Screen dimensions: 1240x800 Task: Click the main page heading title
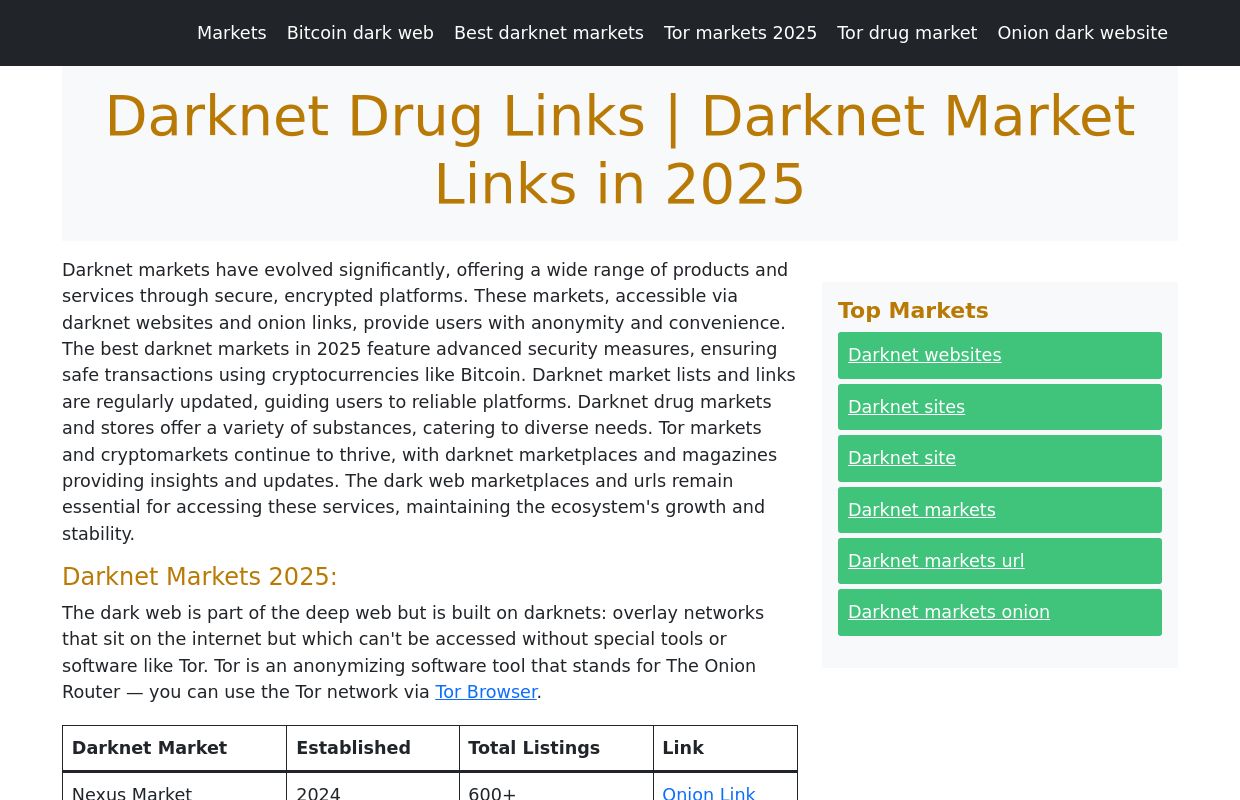(620, 149)
